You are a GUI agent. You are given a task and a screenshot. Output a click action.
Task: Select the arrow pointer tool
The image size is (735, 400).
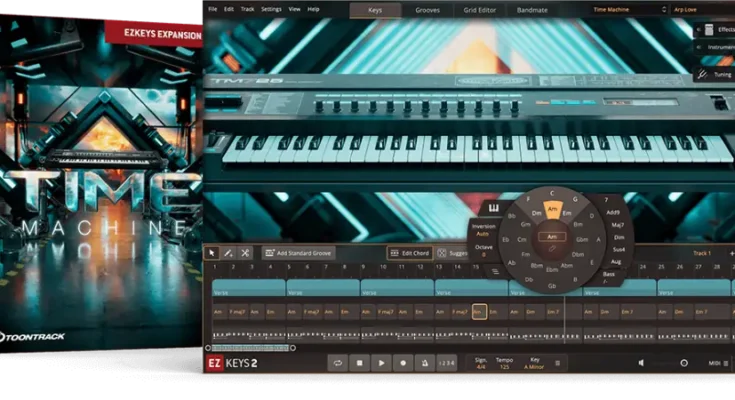(x=212, y=253)
